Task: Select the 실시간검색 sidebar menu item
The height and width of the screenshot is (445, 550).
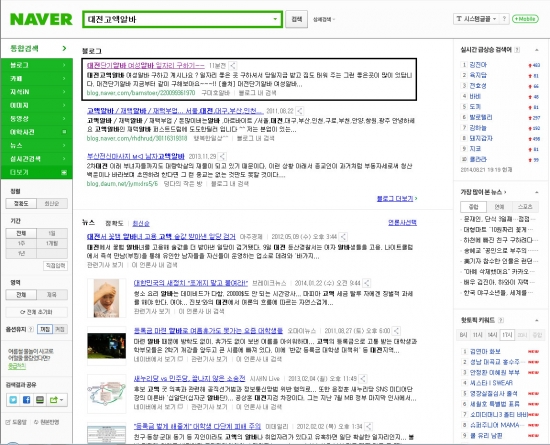Action: tap(37, 159)
